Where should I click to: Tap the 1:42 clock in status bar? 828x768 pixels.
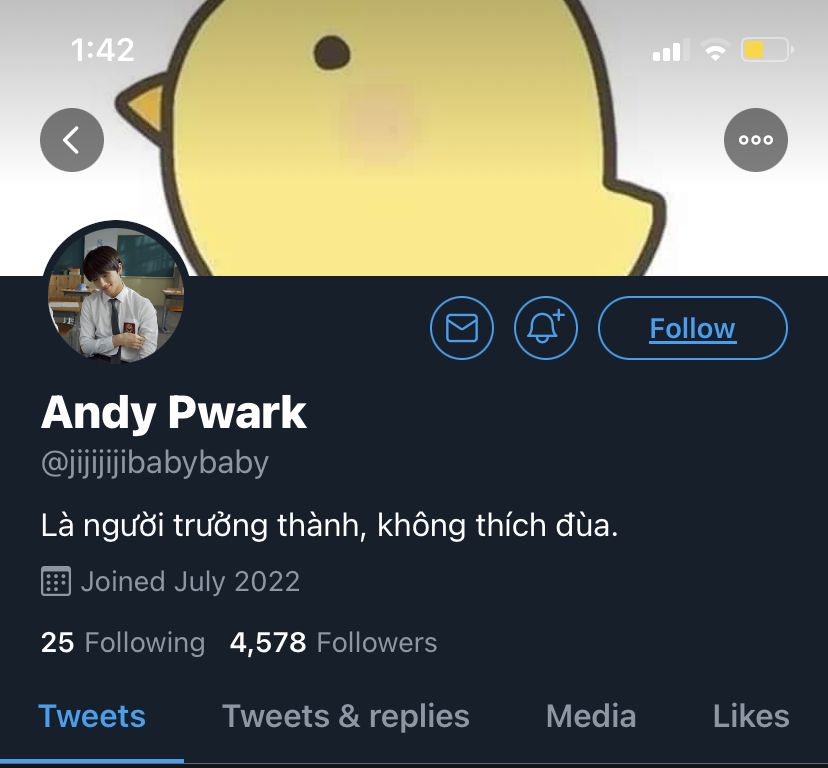click(102, 50)
